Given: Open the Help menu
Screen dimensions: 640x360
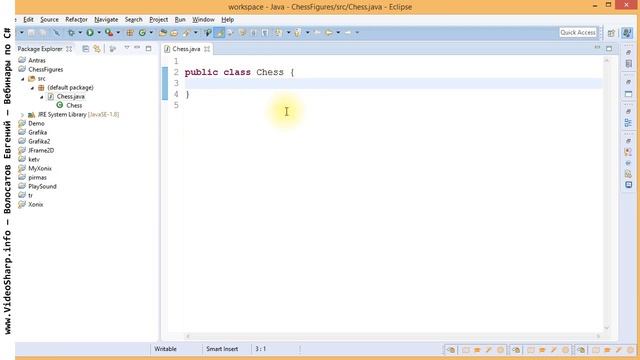Looking at the screenshot, I should click(x=227, y=20).
